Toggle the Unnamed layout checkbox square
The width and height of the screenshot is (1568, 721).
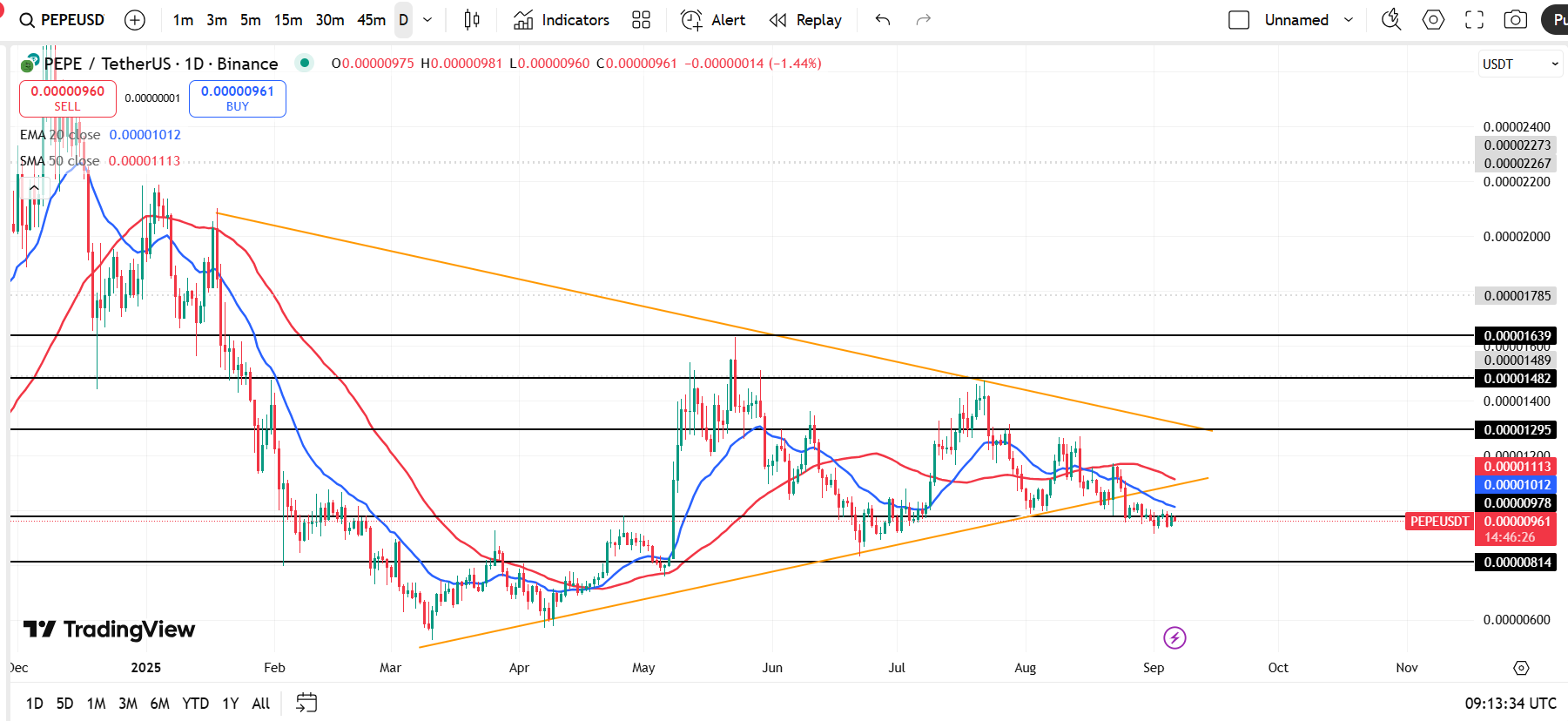(x=1239, y=20)
